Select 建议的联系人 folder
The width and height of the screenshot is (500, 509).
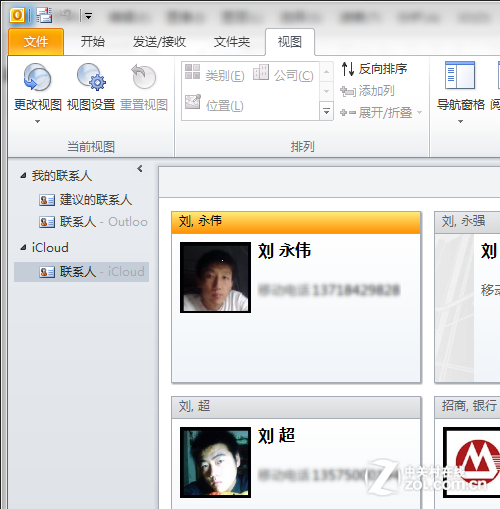(86, 200)
